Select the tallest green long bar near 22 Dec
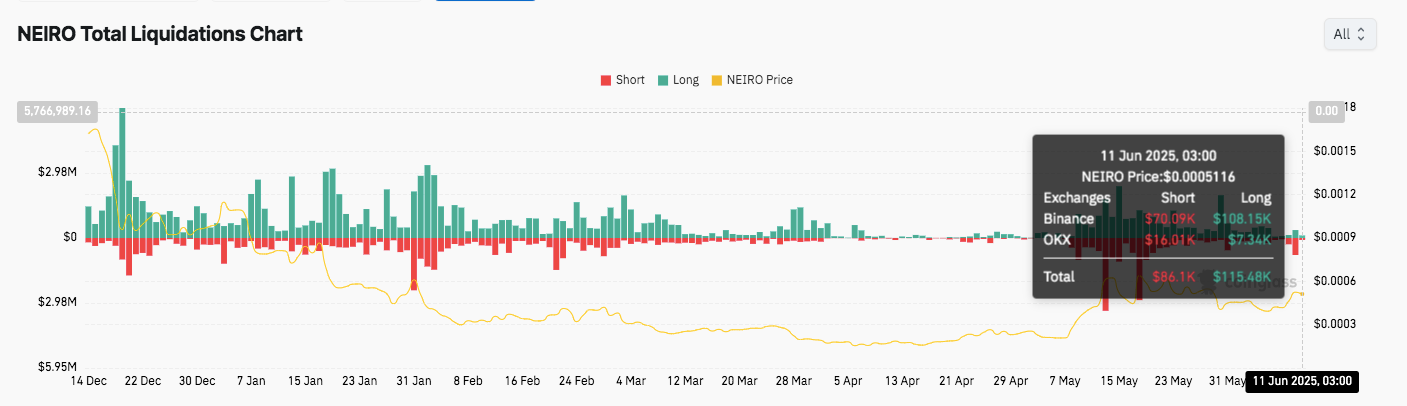This screenshot has height=406, width=1407. tap(122, 170)
